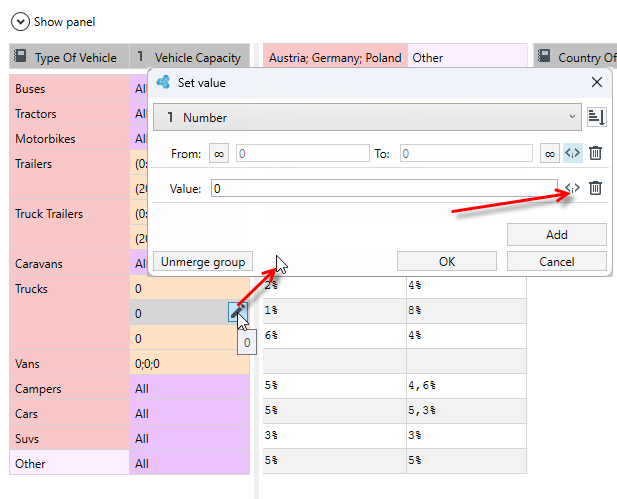Click the 5,3% cell
The image size is (617, 499).
(466, 410)
